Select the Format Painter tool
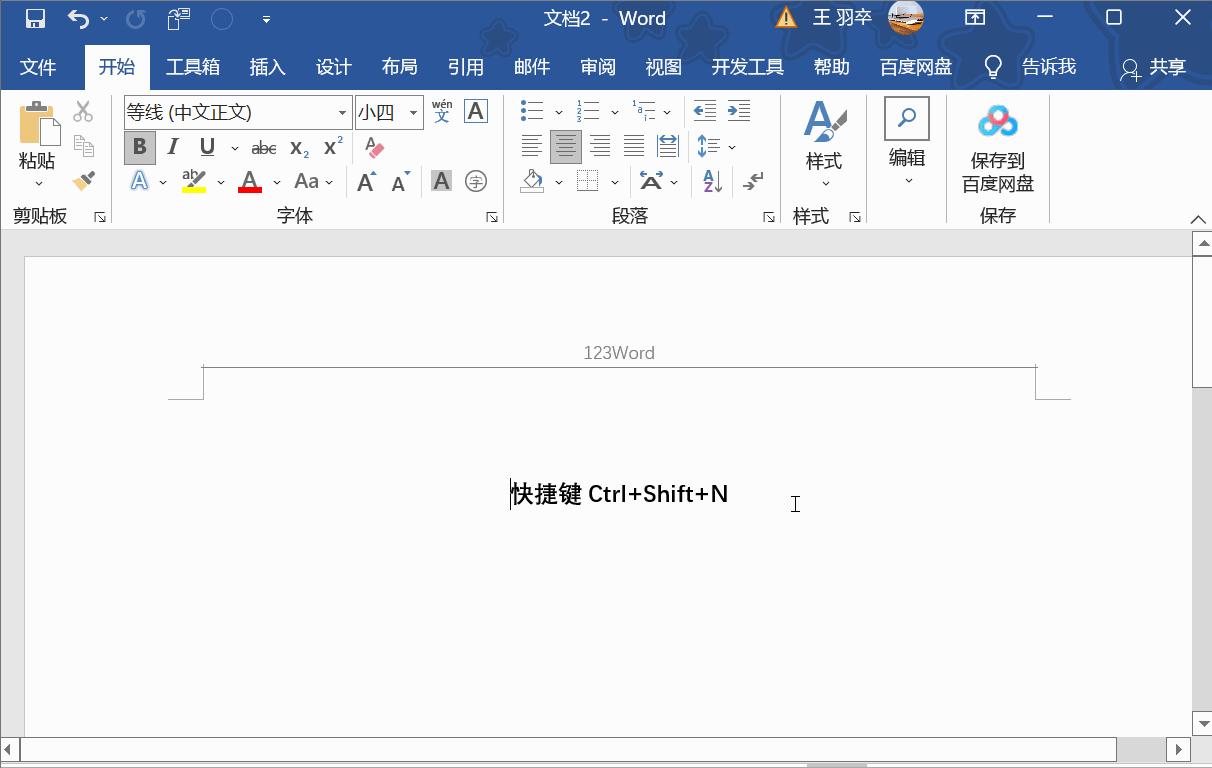 85,181
